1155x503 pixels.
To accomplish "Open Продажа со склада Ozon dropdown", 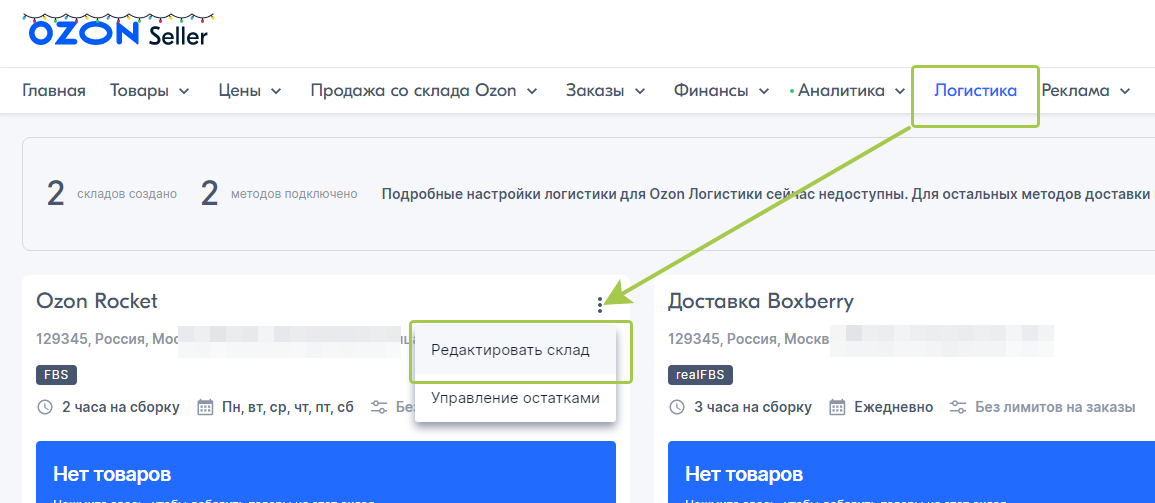I will (x=424, y=91).
